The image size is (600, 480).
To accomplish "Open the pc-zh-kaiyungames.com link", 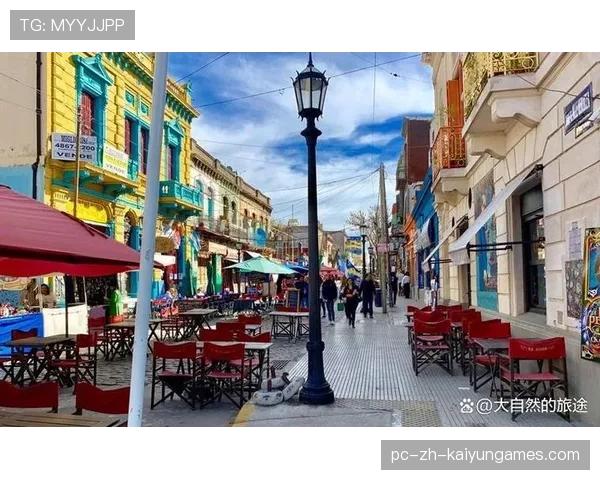I will pos(483,456).
